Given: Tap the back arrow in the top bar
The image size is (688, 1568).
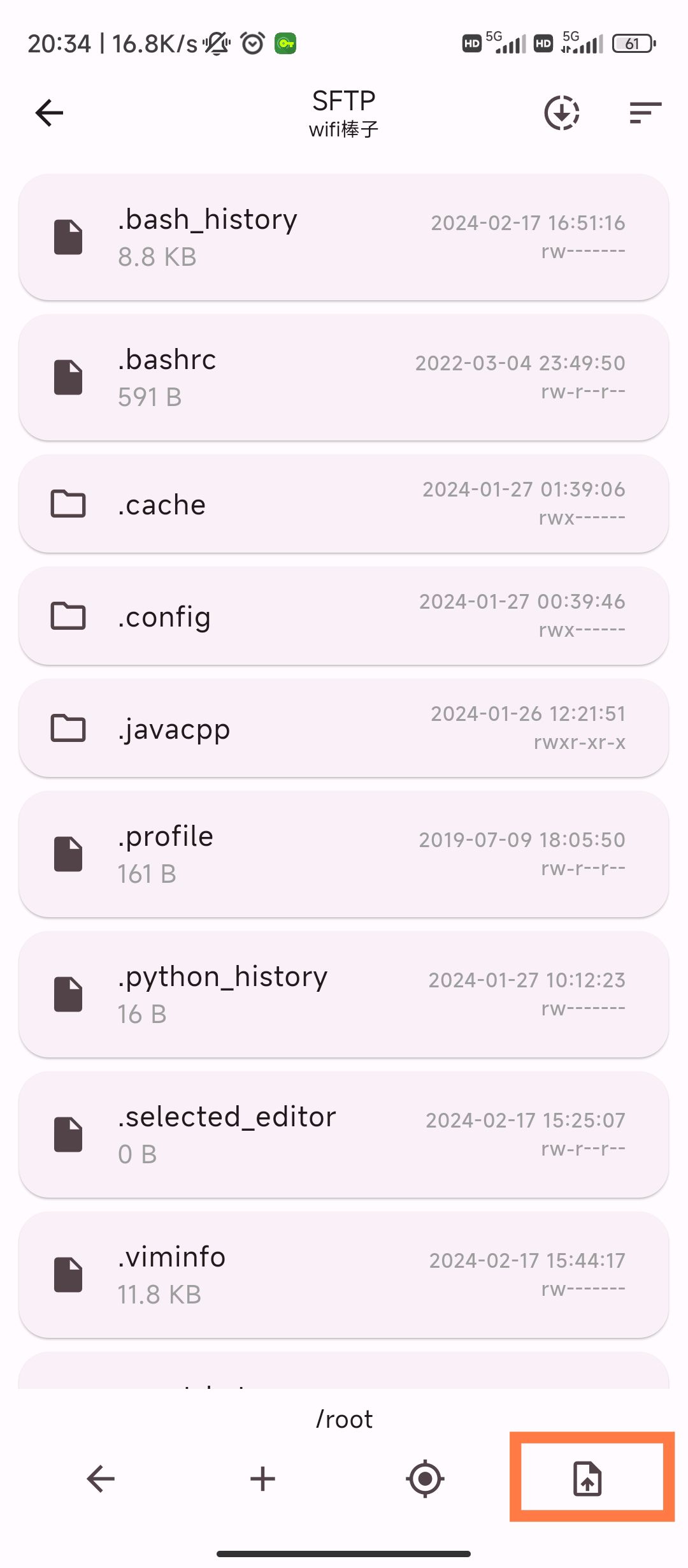Looking at the screenshot, I should click(49, 113).
